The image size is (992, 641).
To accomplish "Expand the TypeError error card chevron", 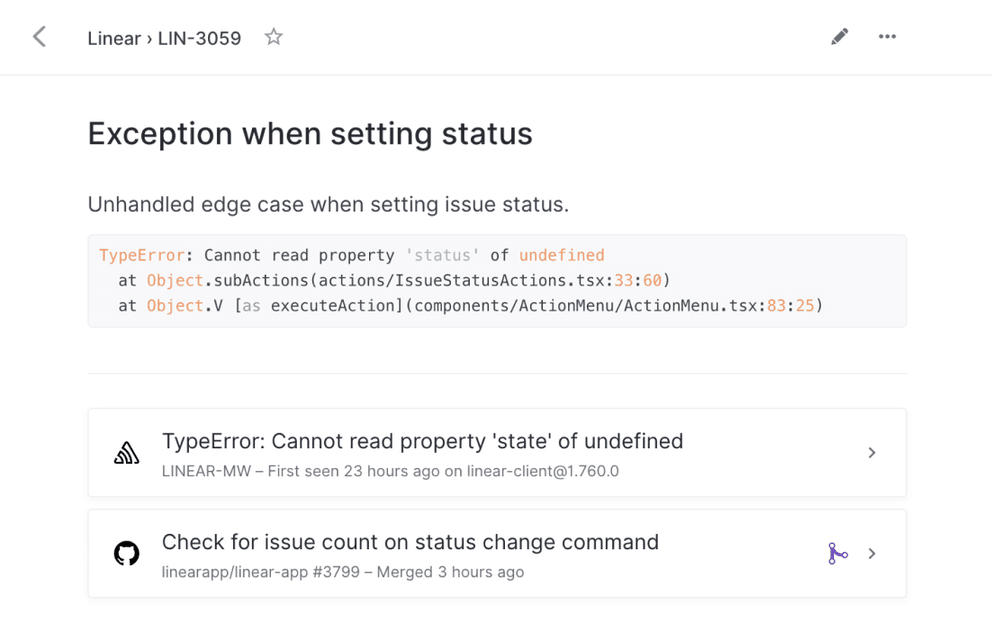I will 871,452.
